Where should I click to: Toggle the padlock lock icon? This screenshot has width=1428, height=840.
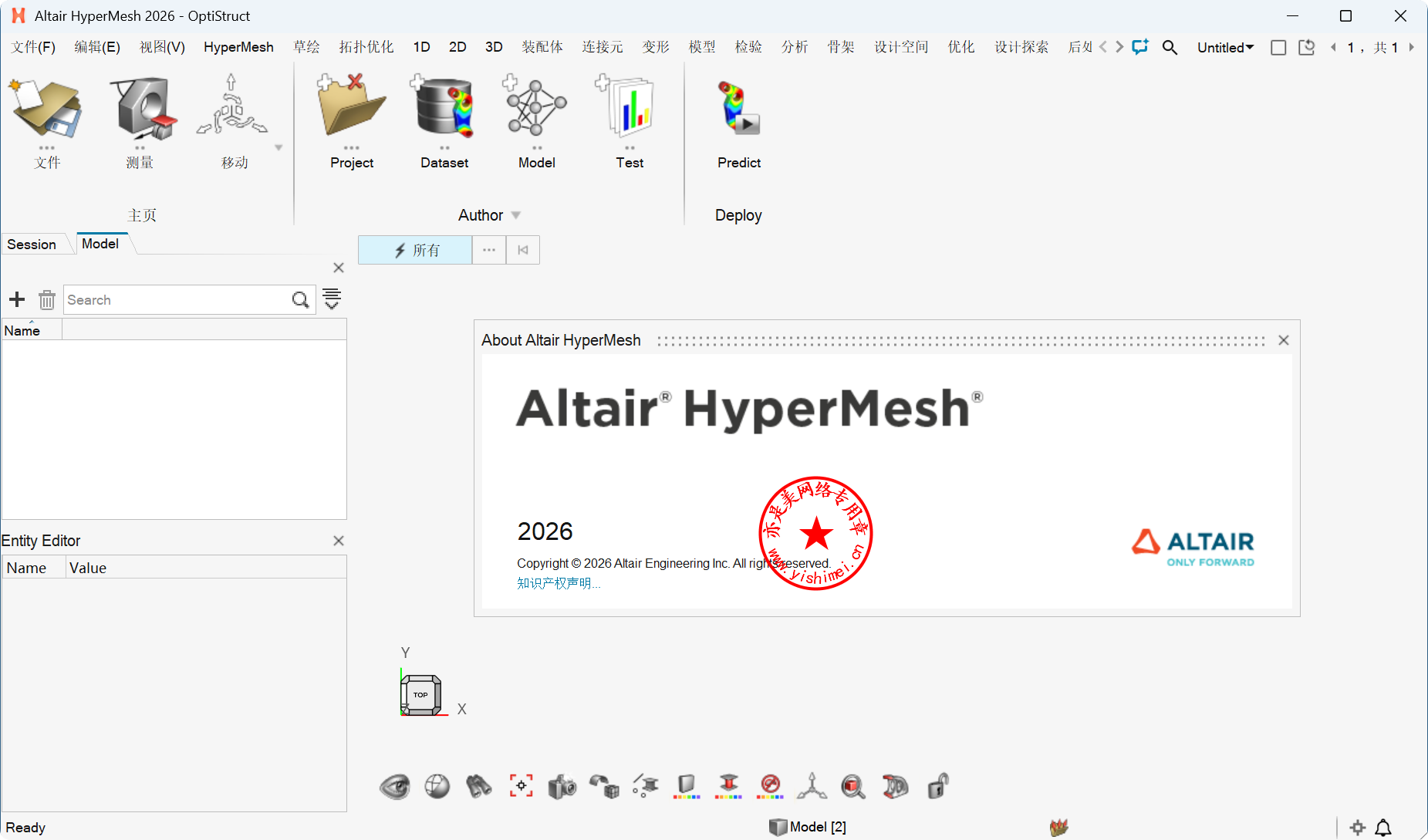[x=937, y=787]
